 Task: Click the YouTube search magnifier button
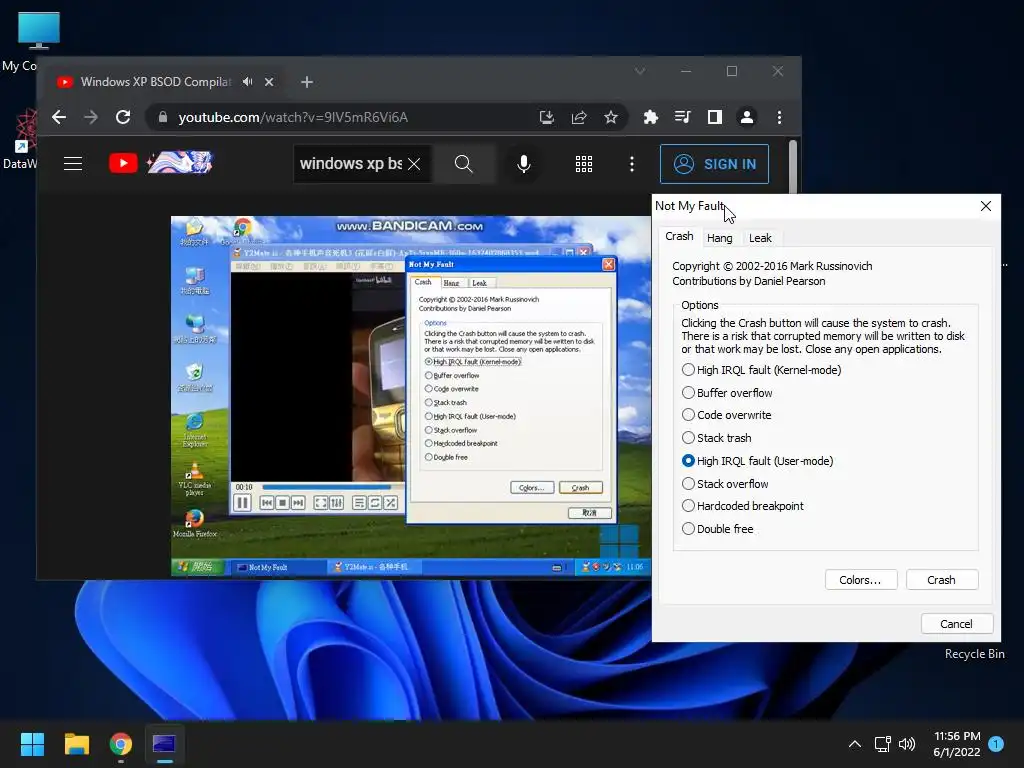(x=464, y=163)
